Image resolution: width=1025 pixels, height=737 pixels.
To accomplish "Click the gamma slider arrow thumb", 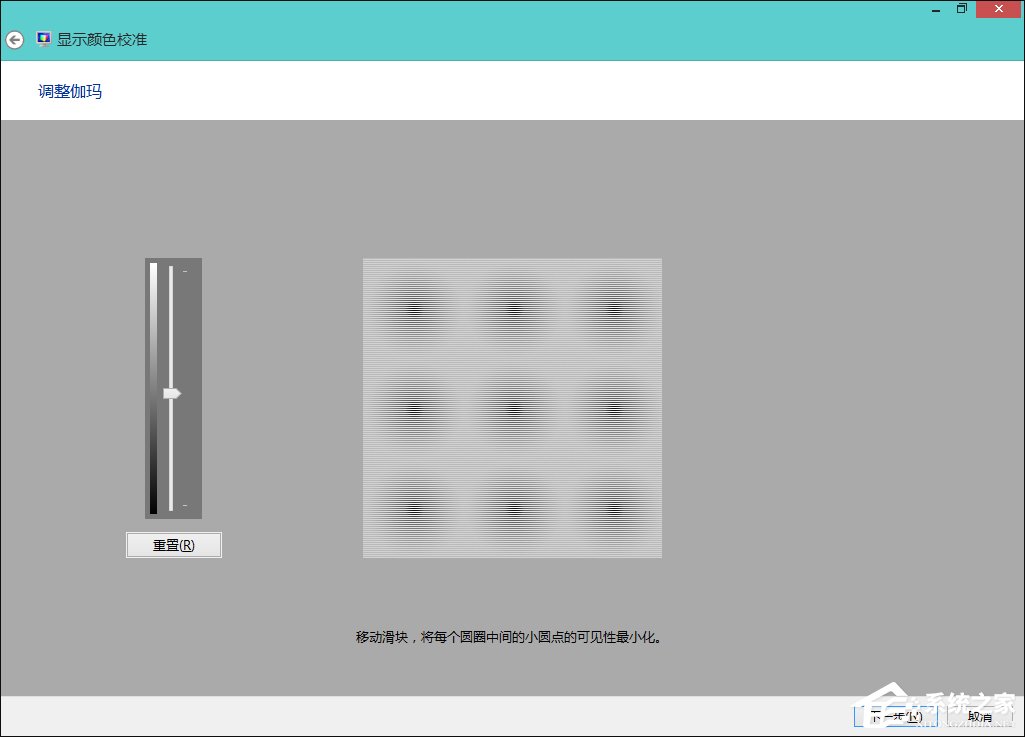I will tap(173, 393).
